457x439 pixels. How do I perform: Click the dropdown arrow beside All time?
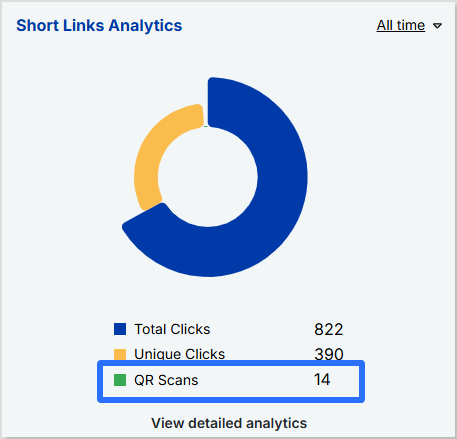[437, 26]
